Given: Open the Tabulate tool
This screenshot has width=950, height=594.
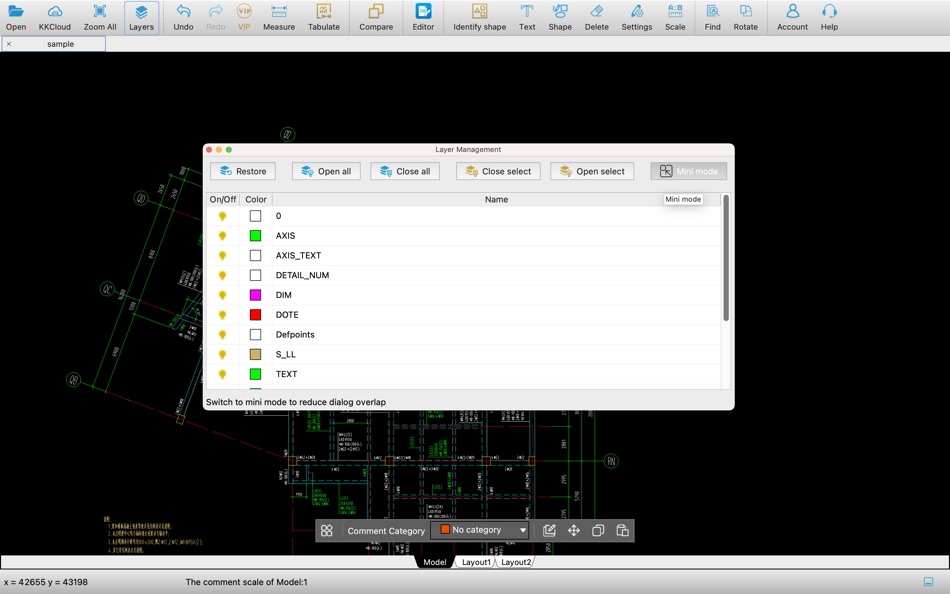Looking at the screenshot, I should [x=324, y=17].
